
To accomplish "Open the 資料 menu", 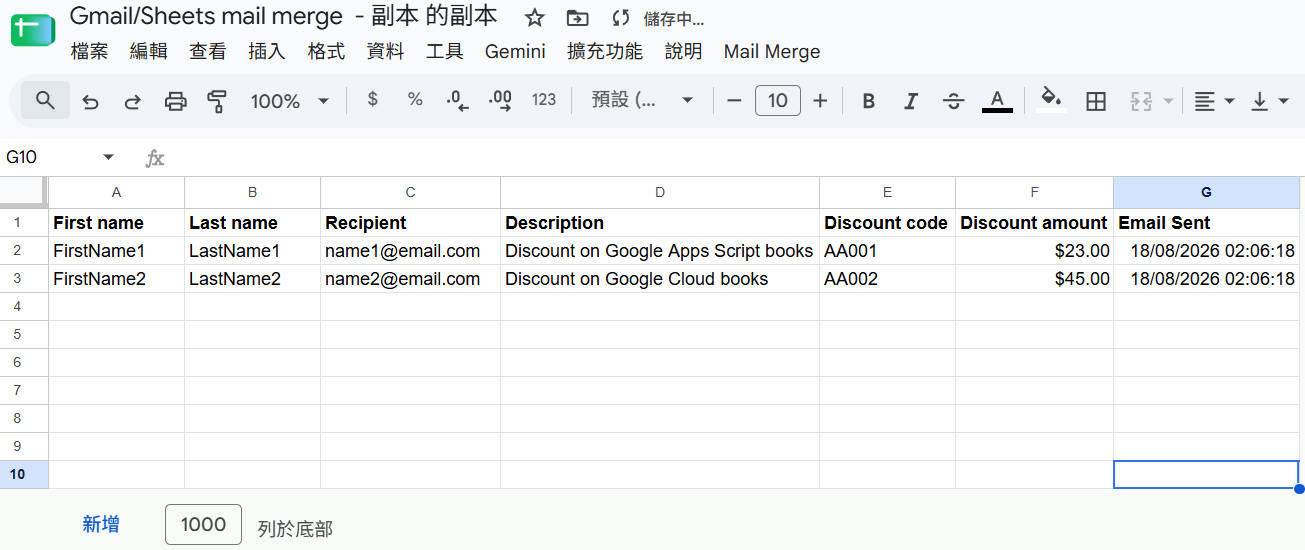I will 386,51.
